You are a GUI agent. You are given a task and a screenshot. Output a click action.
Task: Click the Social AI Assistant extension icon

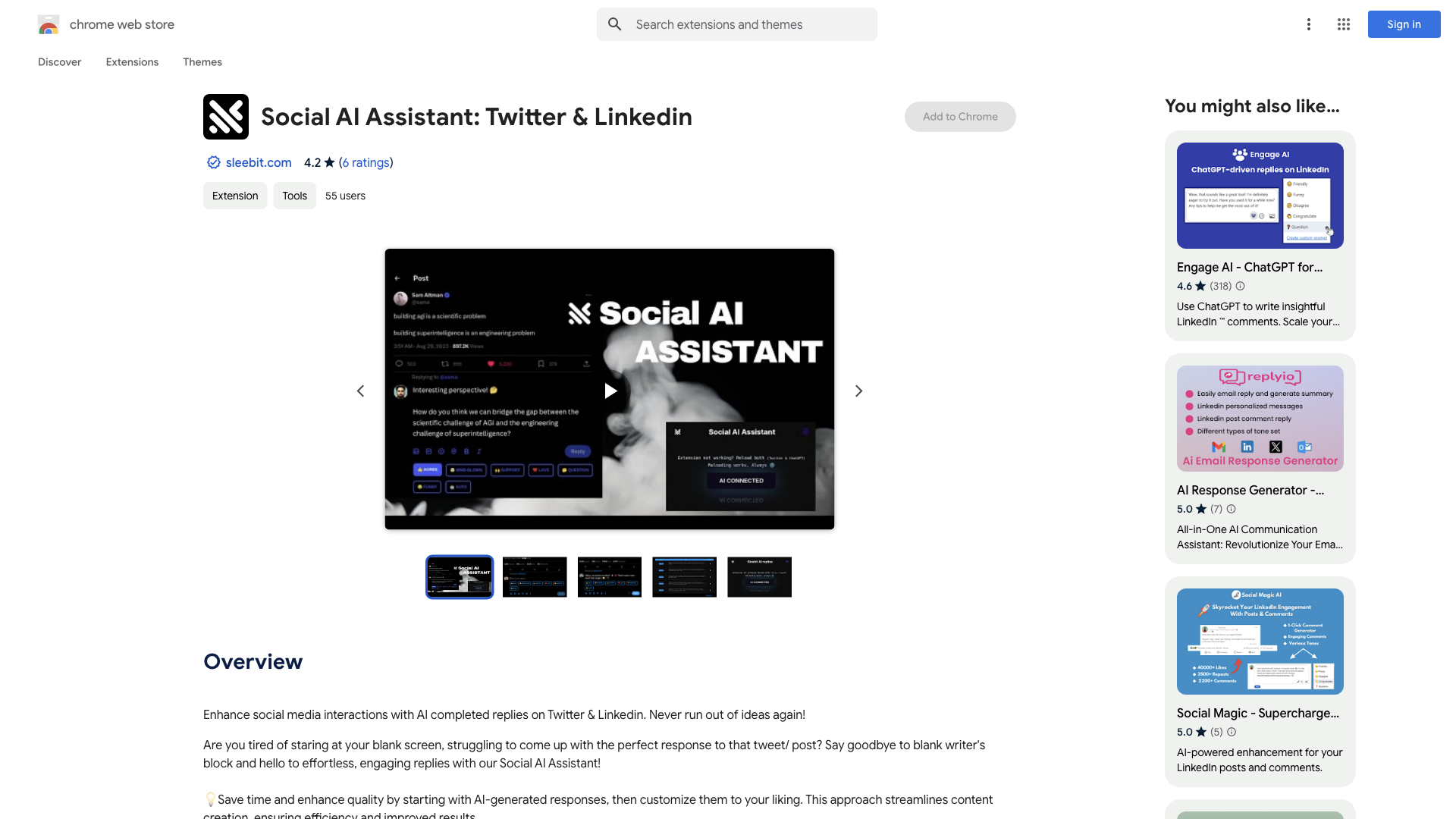(x=226, y=116)
